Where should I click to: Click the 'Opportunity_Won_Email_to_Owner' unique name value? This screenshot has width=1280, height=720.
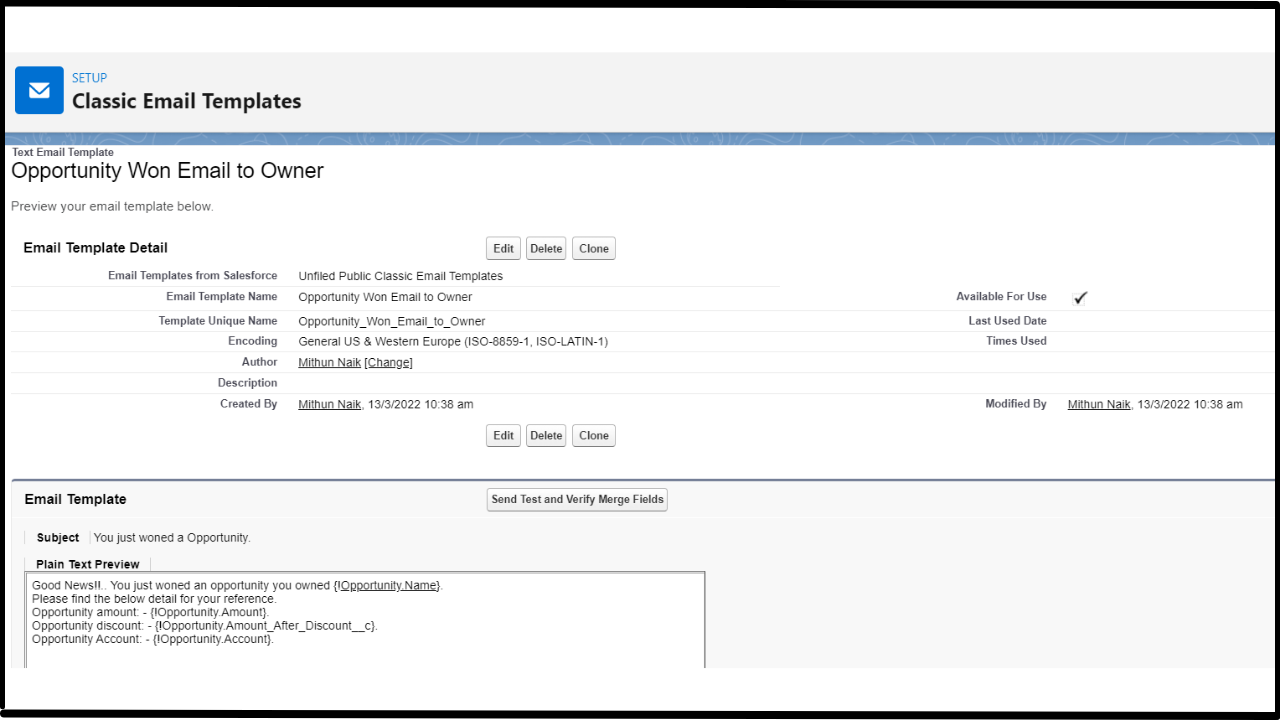pos(392,321)
